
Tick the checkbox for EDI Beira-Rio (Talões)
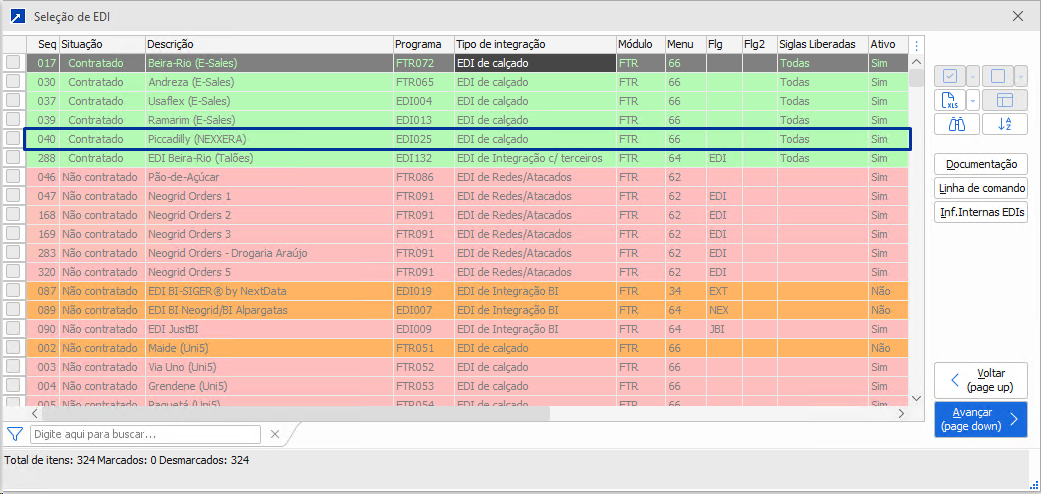13,158
